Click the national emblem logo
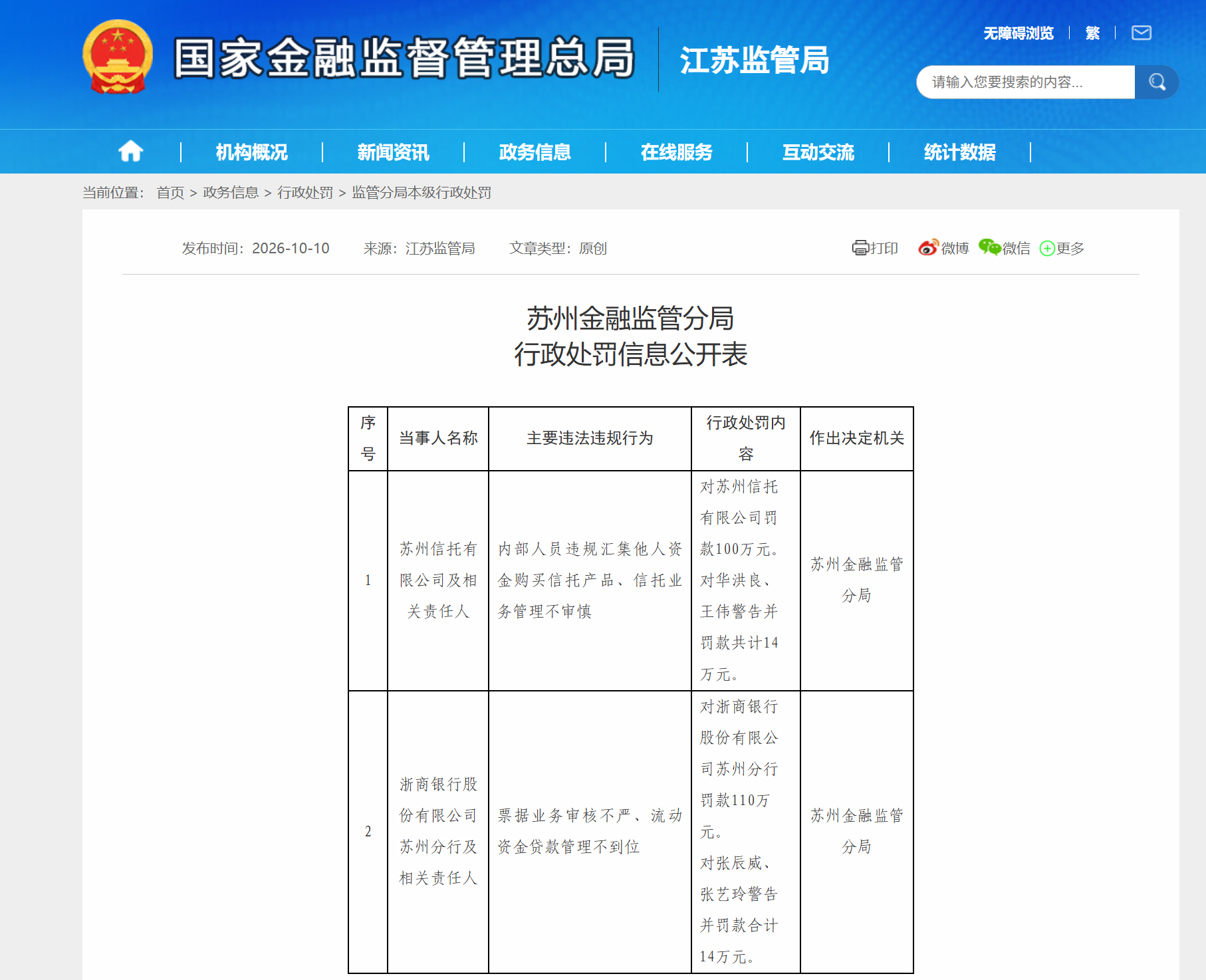The height and width of the screenshot is (980, 1206). click(118, 57)
